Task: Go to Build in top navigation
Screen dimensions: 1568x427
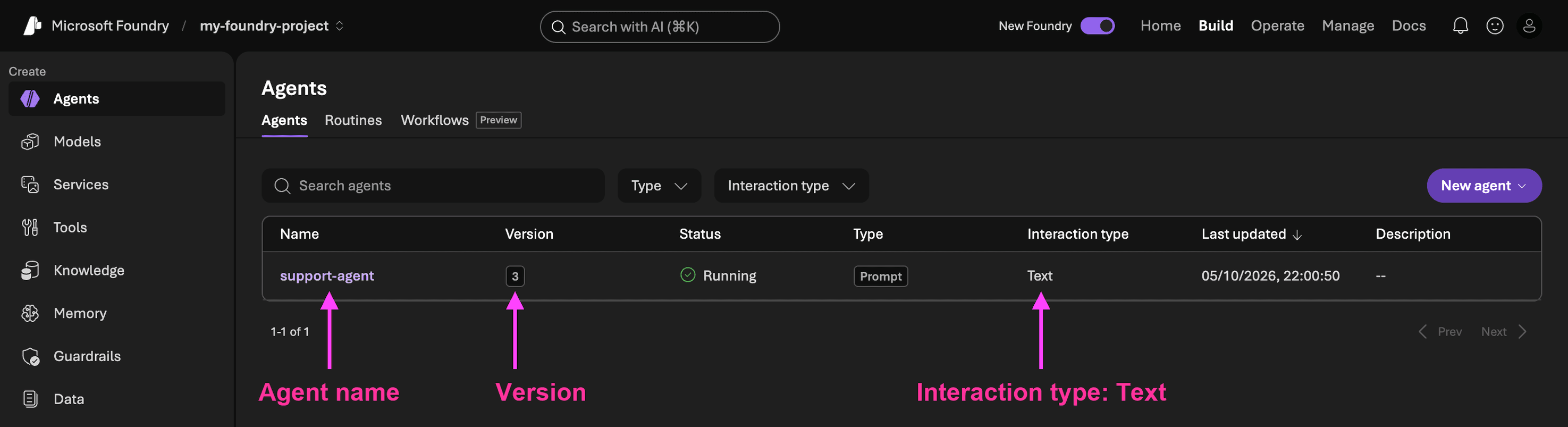Action: tap(1215, 26)
